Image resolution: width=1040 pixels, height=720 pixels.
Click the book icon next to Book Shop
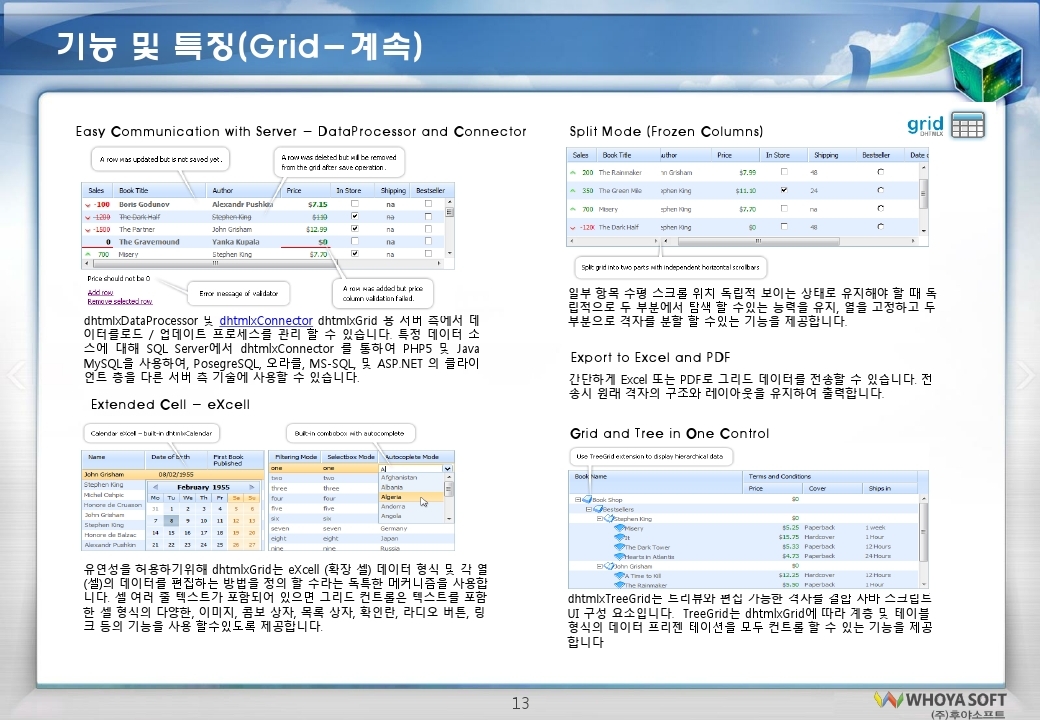point(587,499)
